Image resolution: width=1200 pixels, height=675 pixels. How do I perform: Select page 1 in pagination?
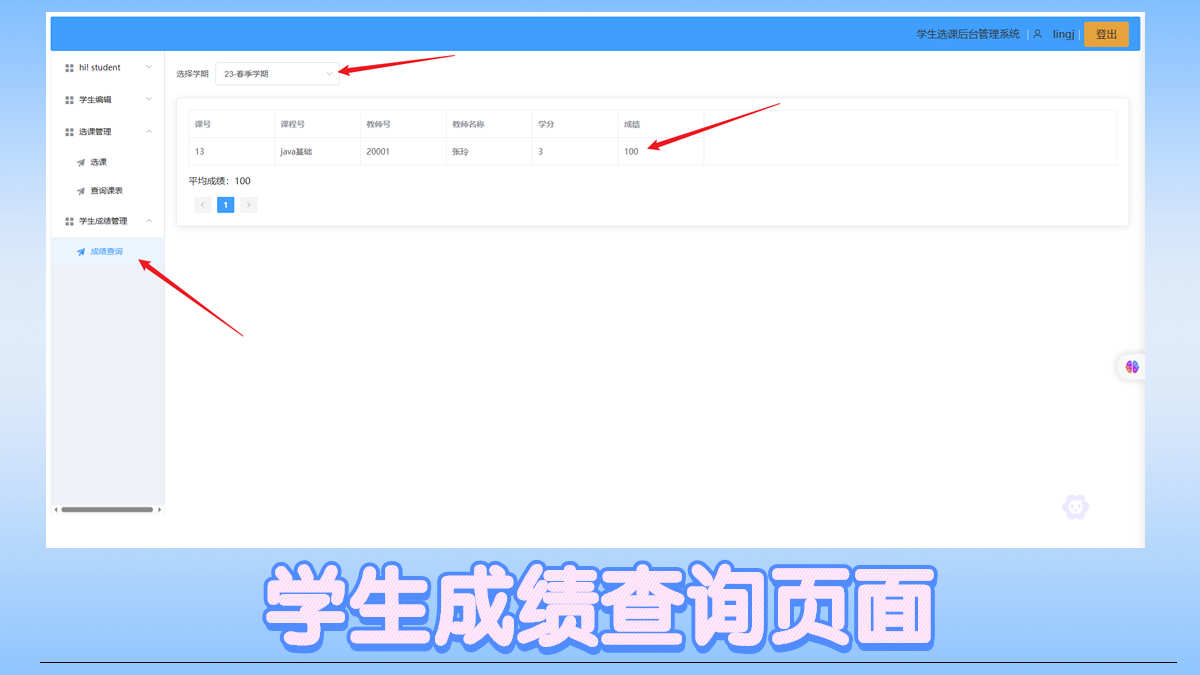point(226,205)
